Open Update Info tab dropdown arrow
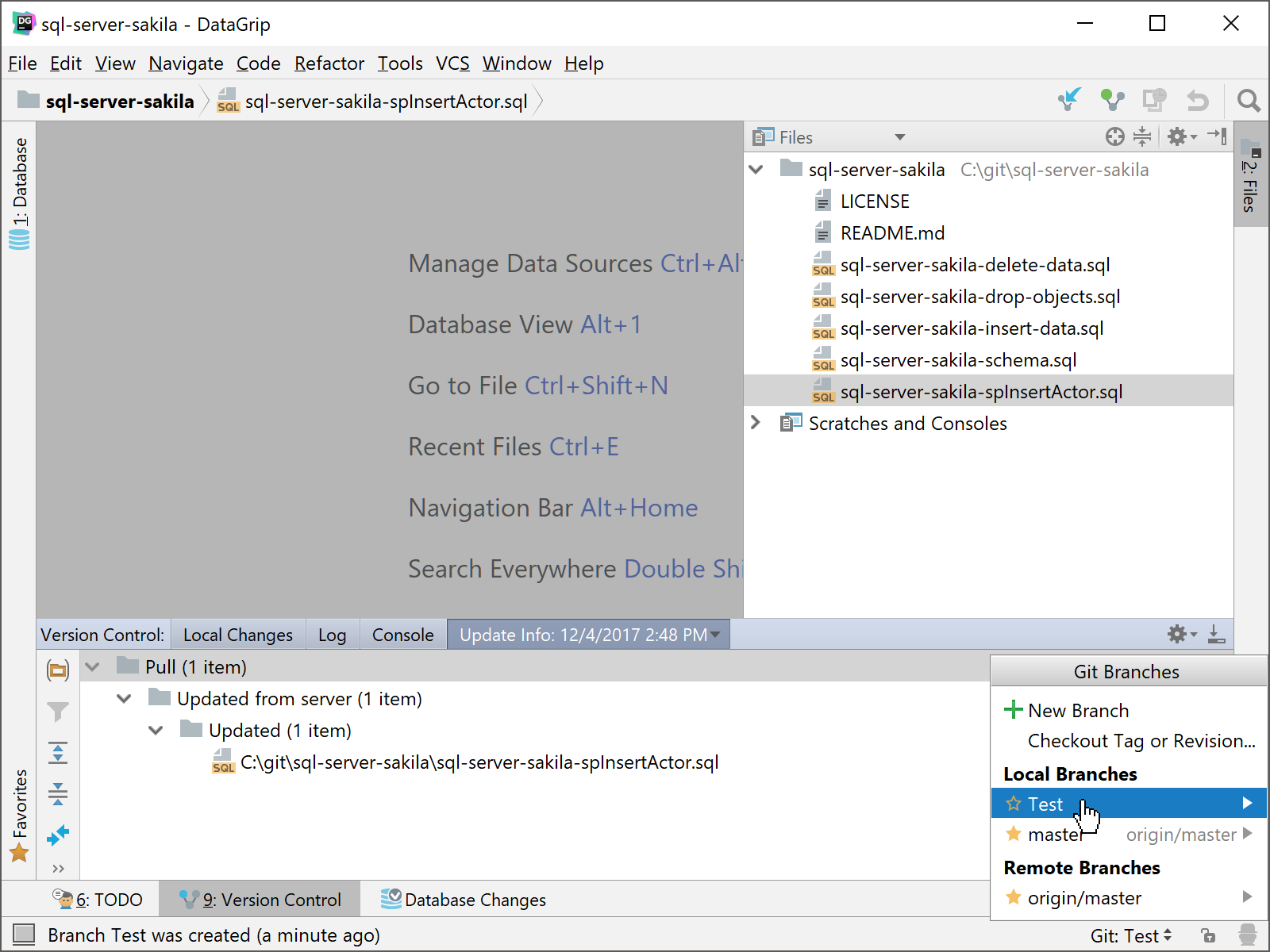This screenshot has width=1270, height=952. [715, 635]
